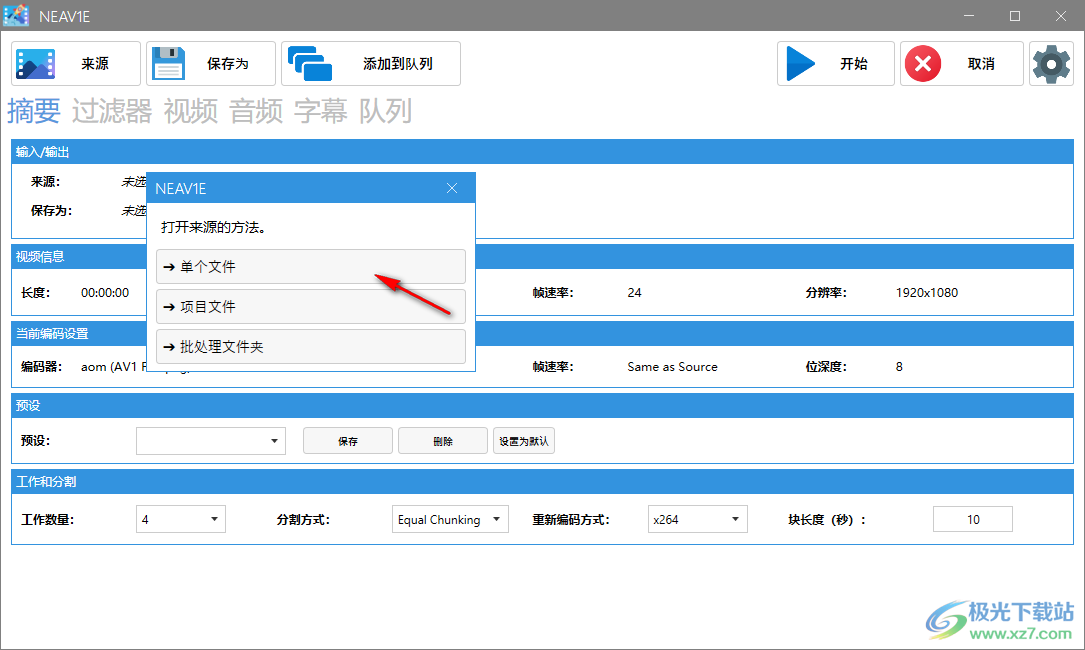Switch to the 摘要 tab
This screenshot has height=650, width=1085.
34,111
